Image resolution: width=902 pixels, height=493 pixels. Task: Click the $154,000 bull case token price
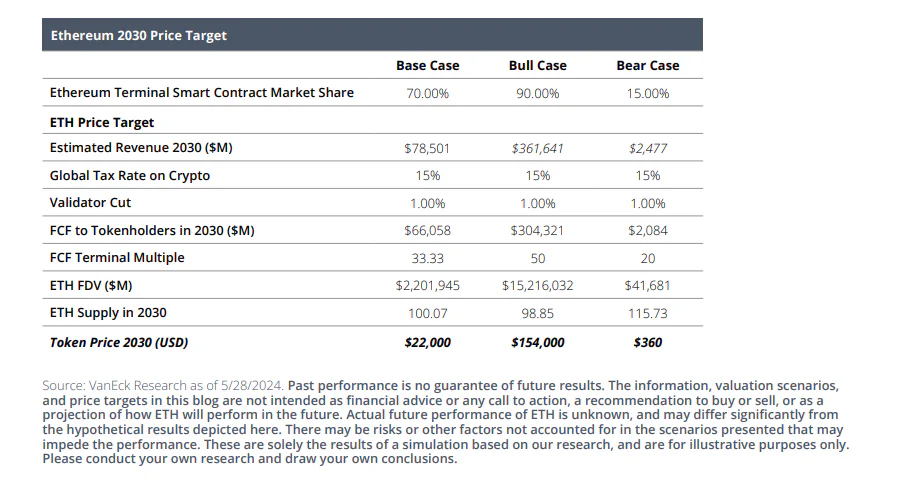[x=537, y=342]
